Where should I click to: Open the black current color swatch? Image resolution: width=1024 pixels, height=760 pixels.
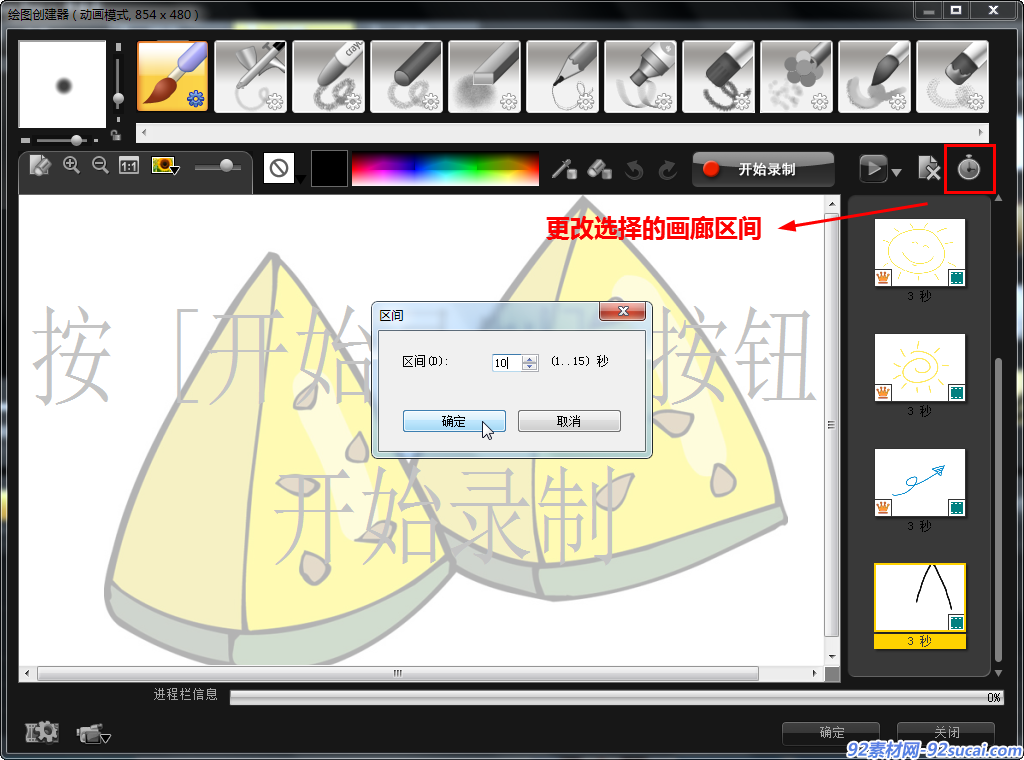pyautogui.click(x=329, y=168)
